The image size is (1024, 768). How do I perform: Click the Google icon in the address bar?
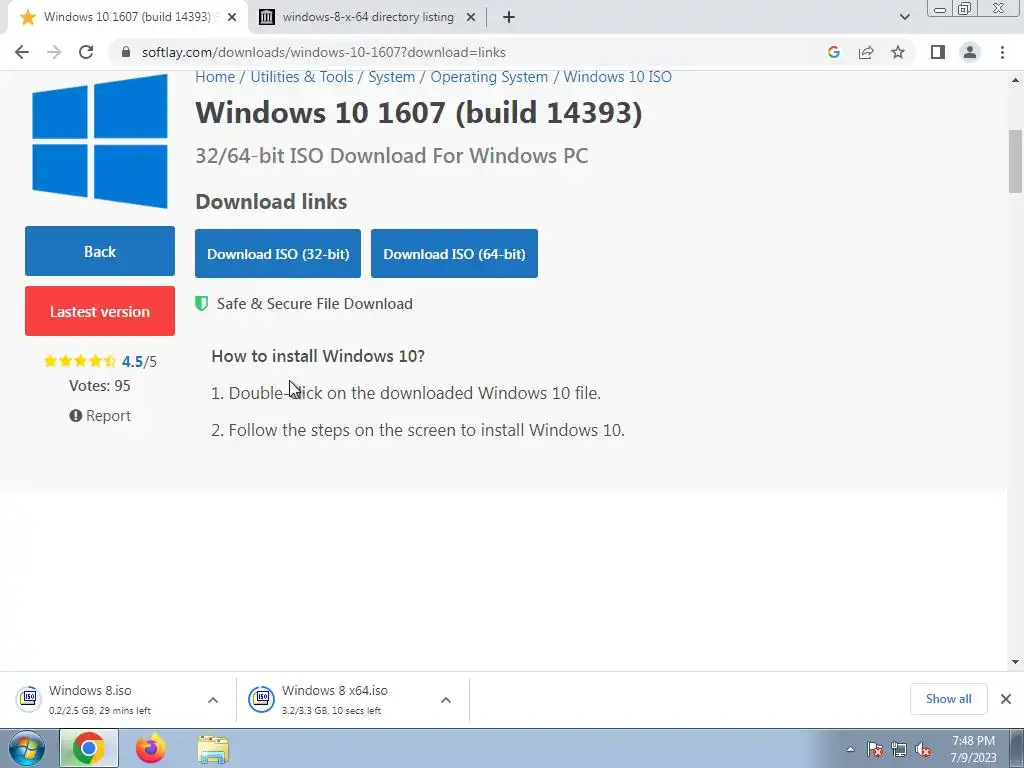pos(833,52)
